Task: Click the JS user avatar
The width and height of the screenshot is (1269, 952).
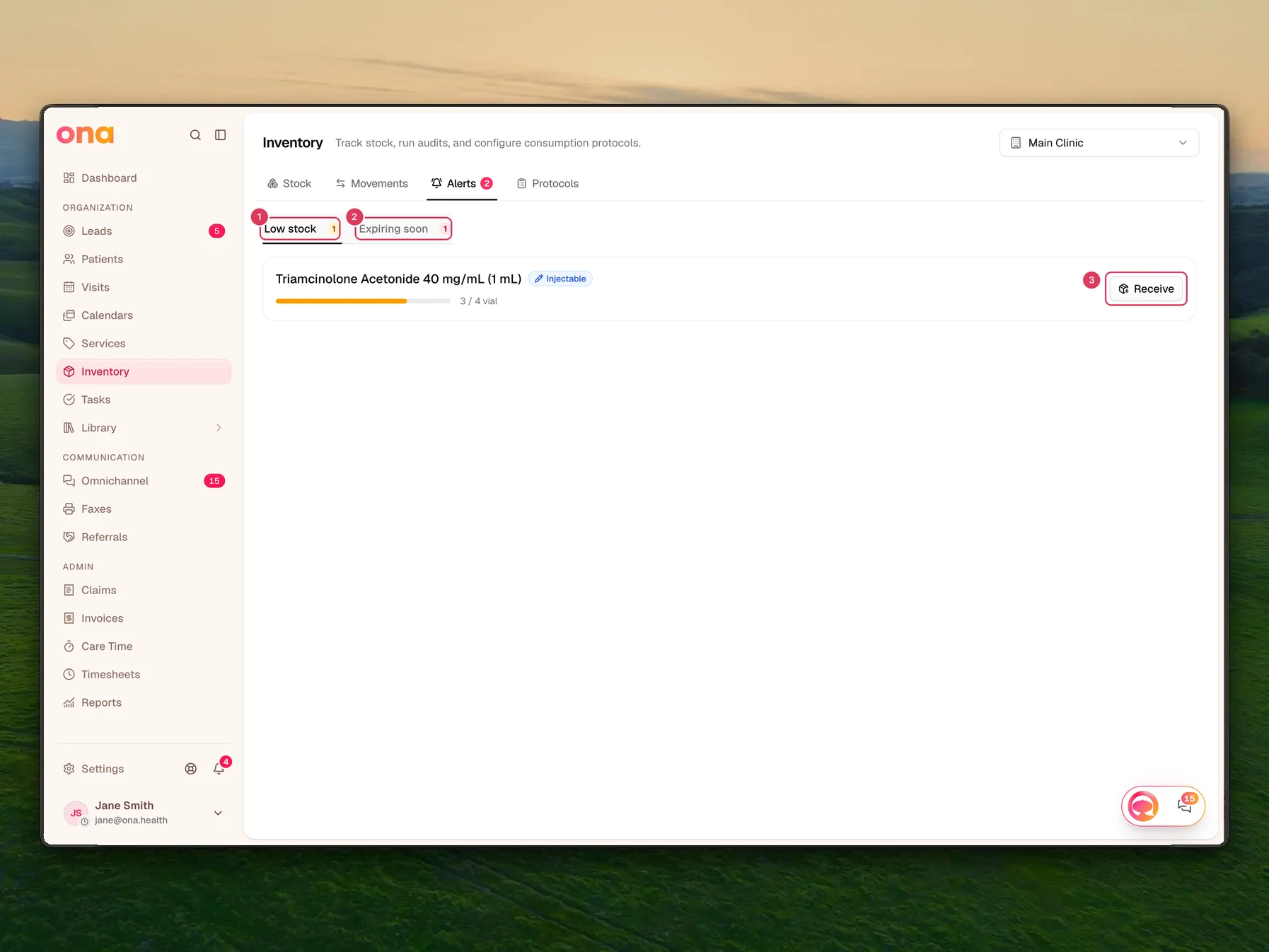Action: [x=76, y=813]
